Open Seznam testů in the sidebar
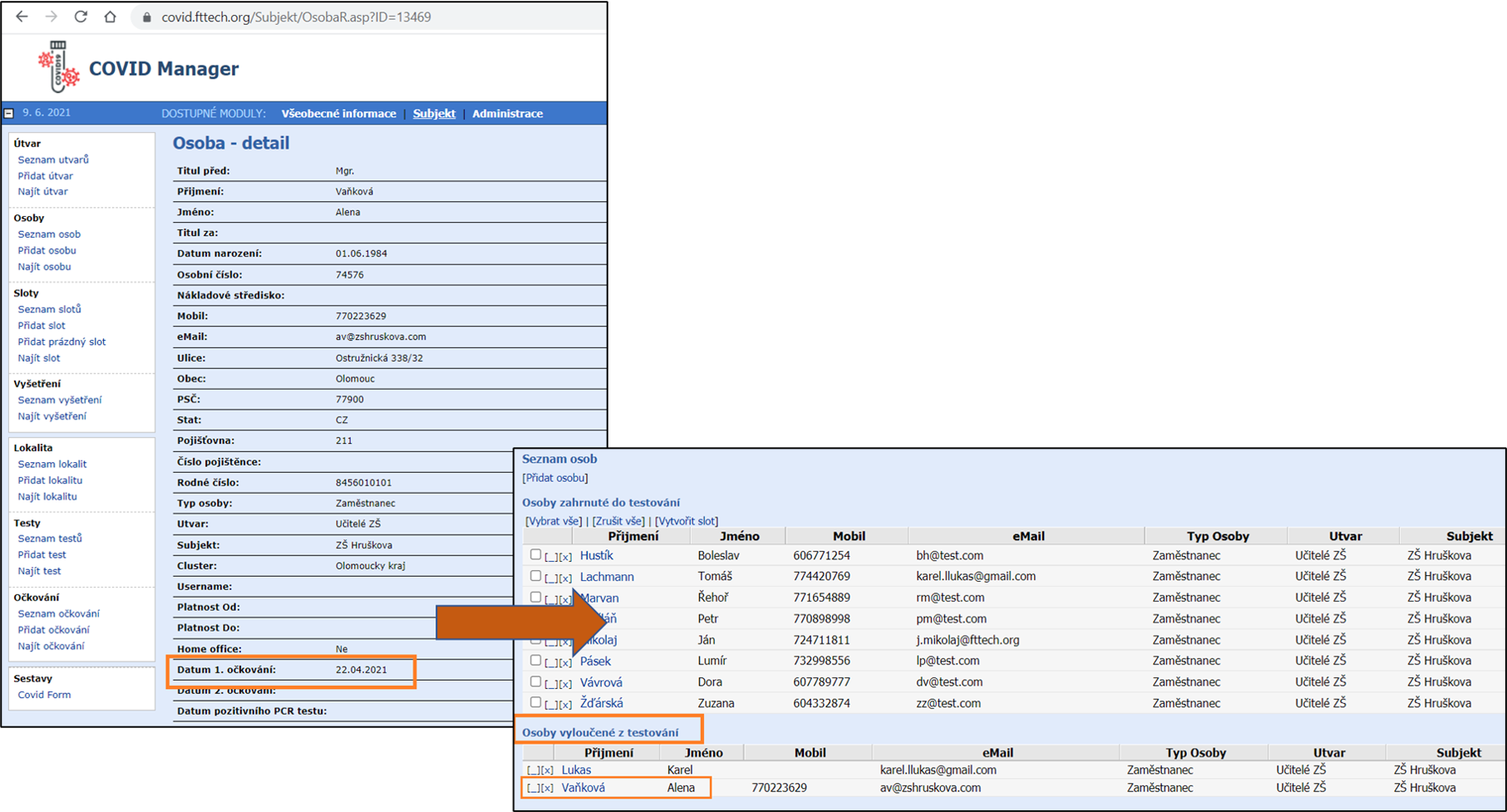The width and height of the screenshot is (1507, 812). 50,539
